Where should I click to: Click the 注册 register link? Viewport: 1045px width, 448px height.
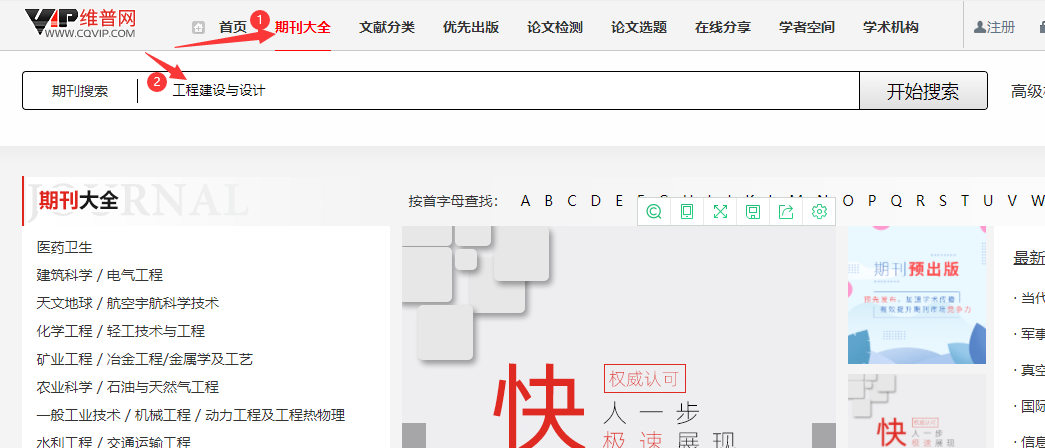[994, 28]
